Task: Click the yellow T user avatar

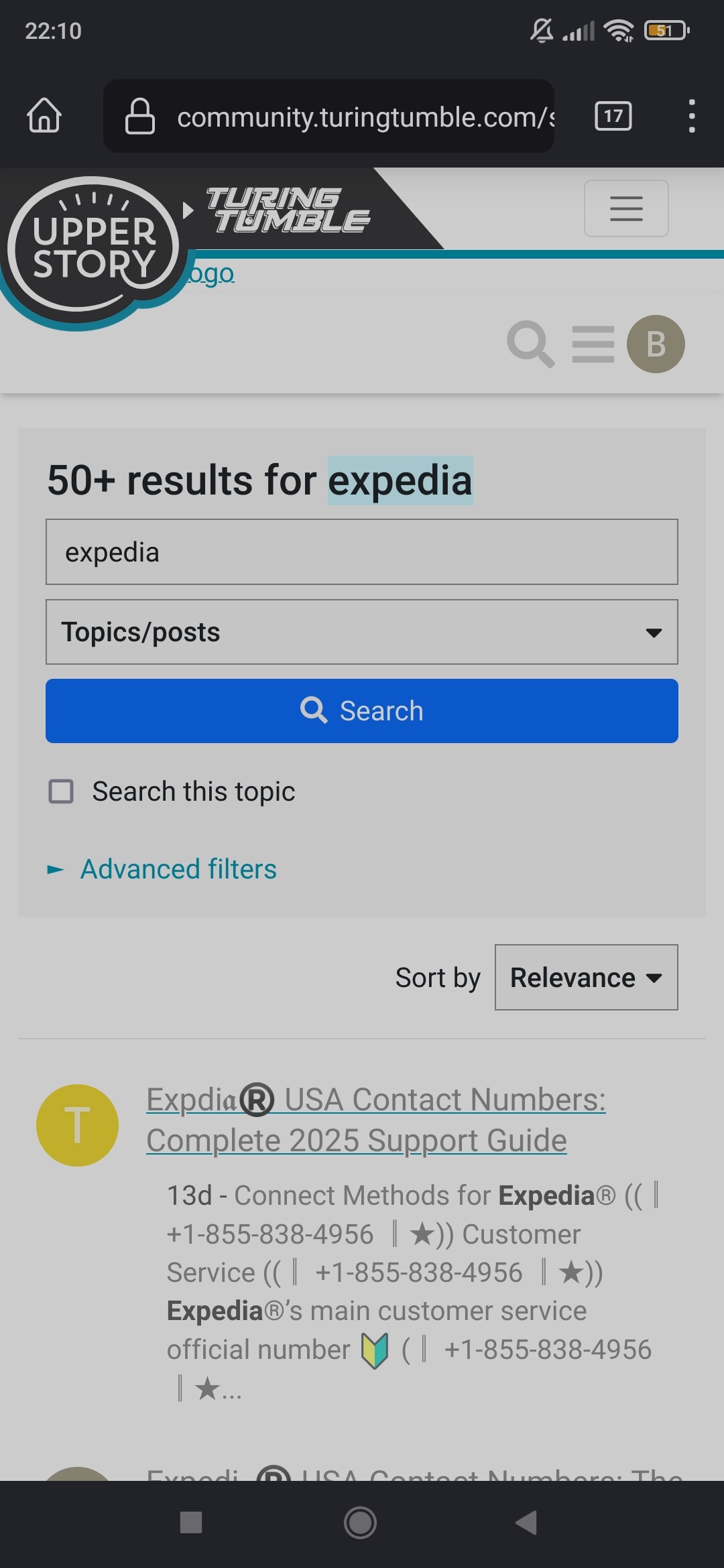Action: point(77,1125)
